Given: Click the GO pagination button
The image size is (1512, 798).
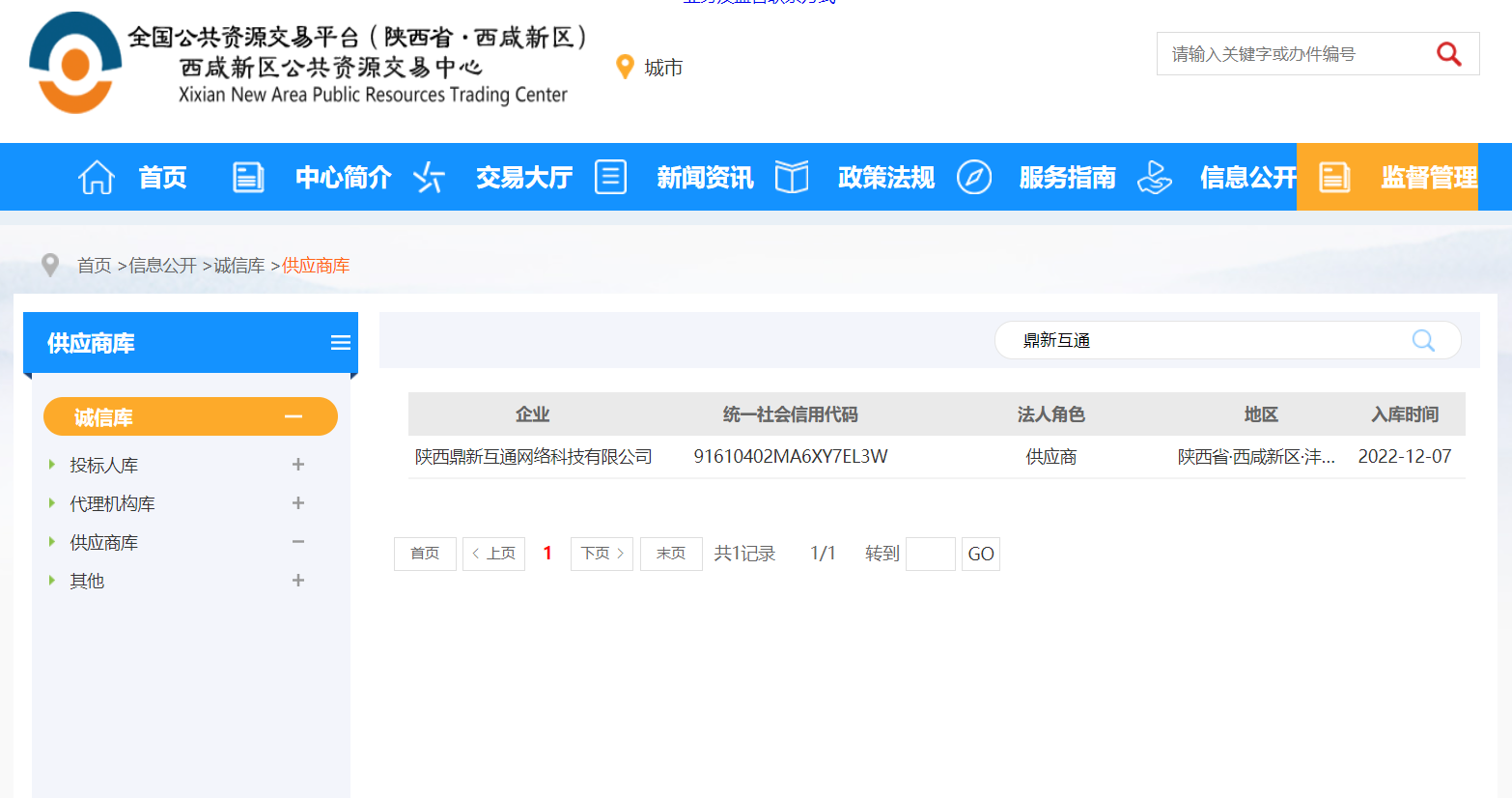Looking at the screenshot, I should [x=980, y=554].
